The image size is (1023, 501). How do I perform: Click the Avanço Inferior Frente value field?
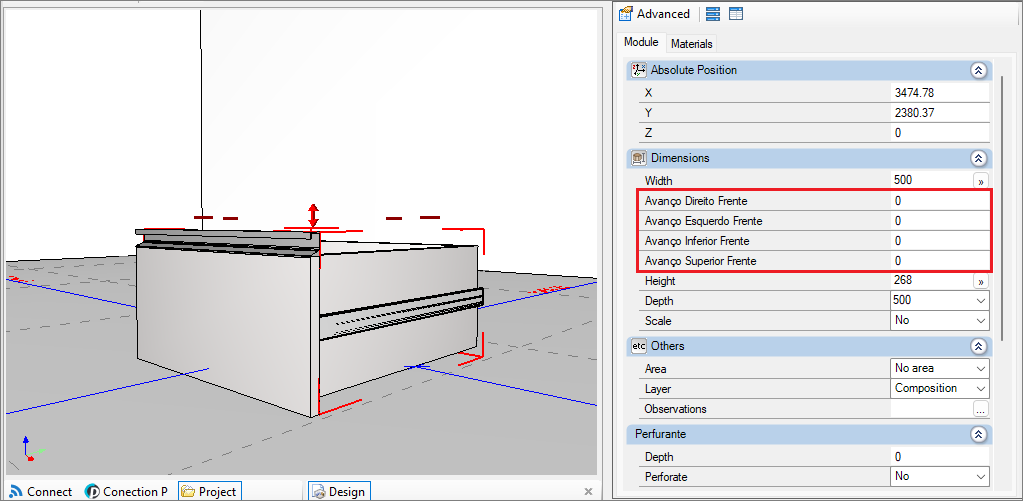pyautogui.click(x=939, y=241)
